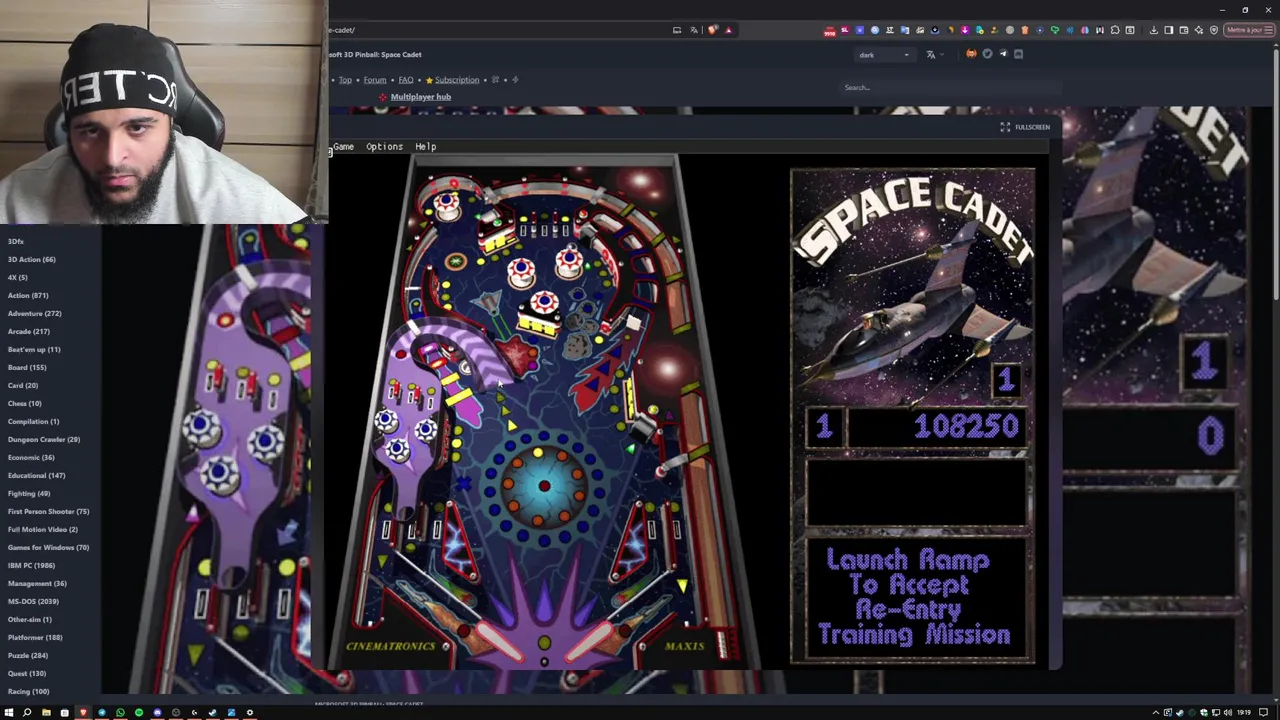Click the address bar translate icon
The image size is (1280, 720).
[693, 30]
